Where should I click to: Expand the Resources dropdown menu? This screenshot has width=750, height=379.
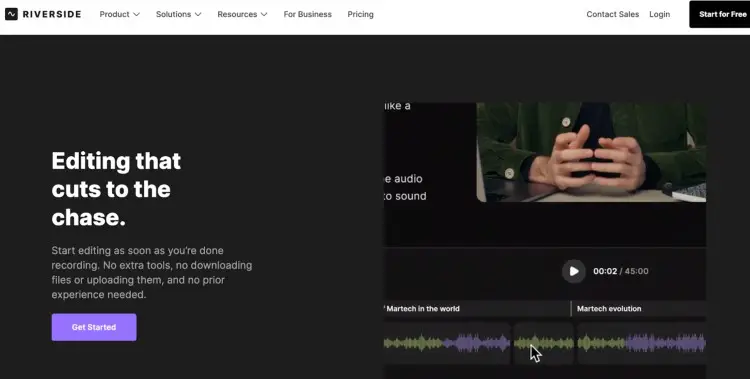(x=242, y=14)
